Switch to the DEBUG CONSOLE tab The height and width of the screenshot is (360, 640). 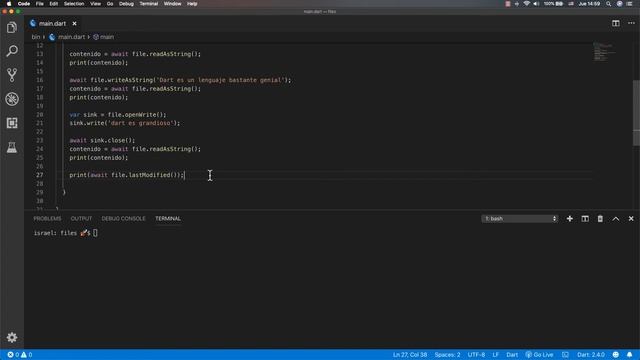123,219
